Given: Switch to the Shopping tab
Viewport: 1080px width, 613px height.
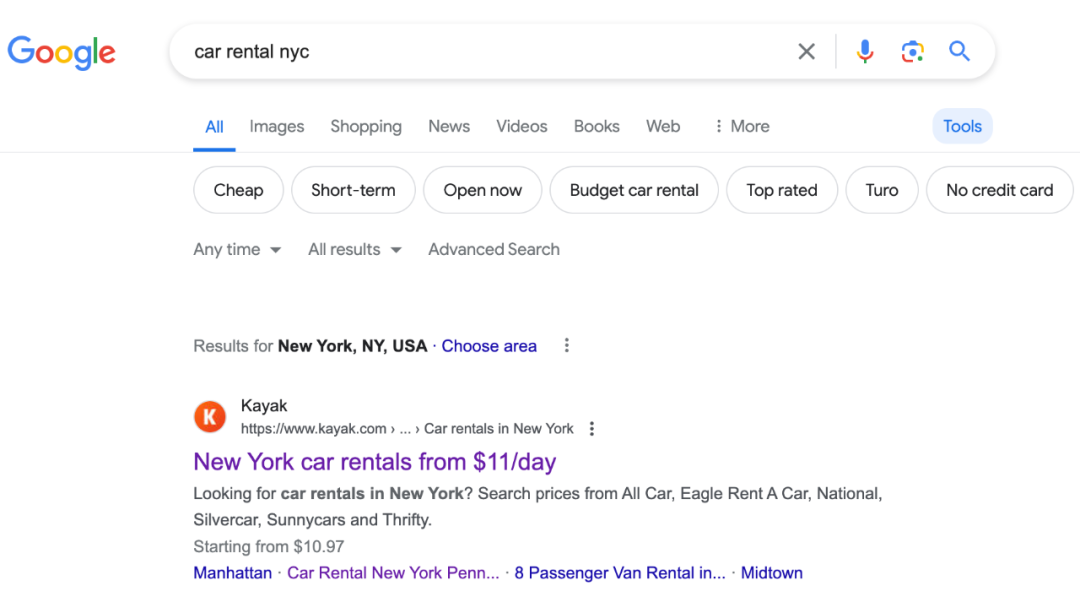Looking at the screenshot, I should (x=366, y=127).
